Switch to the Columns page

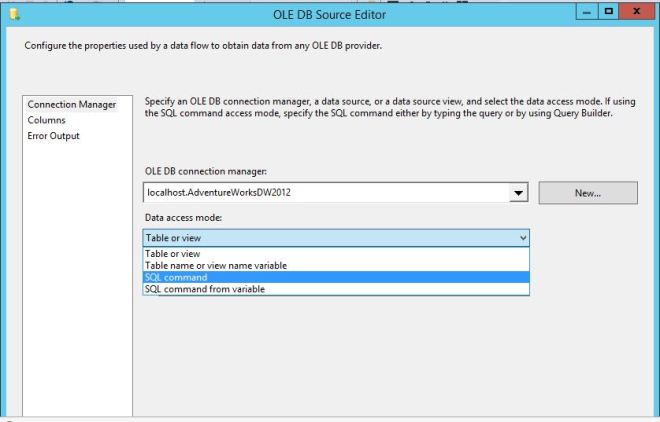click(47, 120)
